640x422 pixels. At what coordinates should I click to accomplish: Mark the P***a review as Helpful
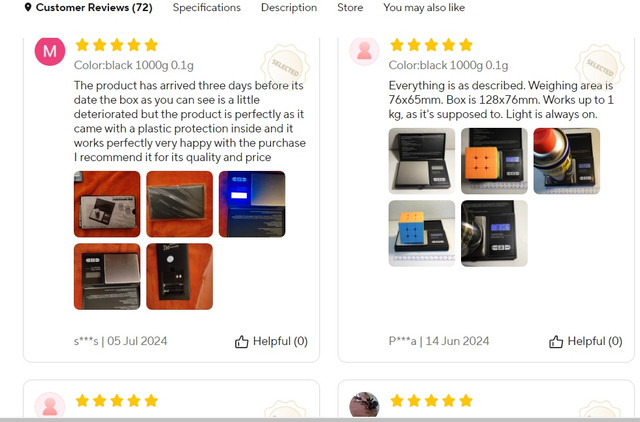click(x=586, y=341)
